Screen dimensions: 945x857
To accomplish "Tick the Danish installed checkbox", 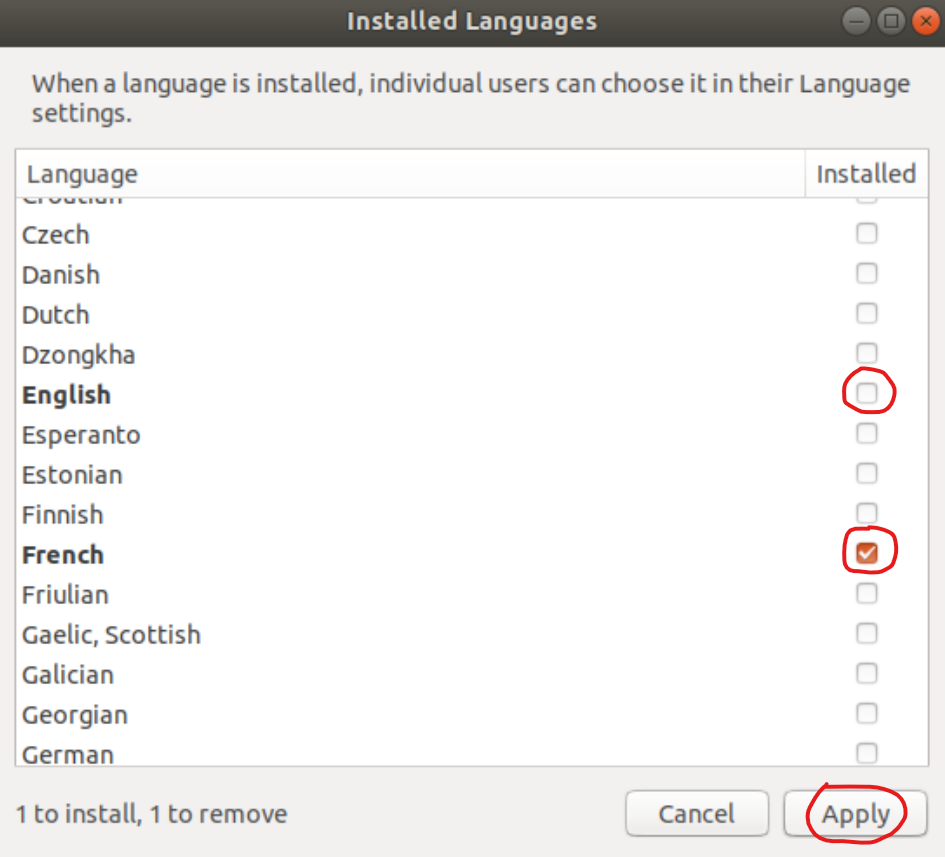I will pyautogui.click(x=866, y=273).
